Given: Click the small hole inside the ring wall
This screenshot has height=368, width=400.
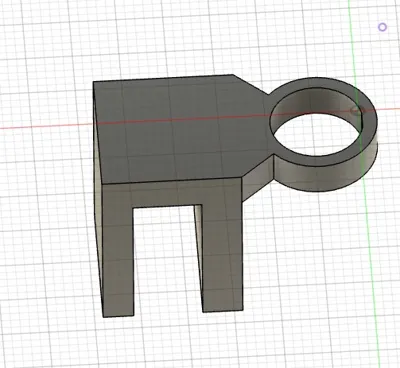Looking at the screenshot, I should click(x=357, y=111).
